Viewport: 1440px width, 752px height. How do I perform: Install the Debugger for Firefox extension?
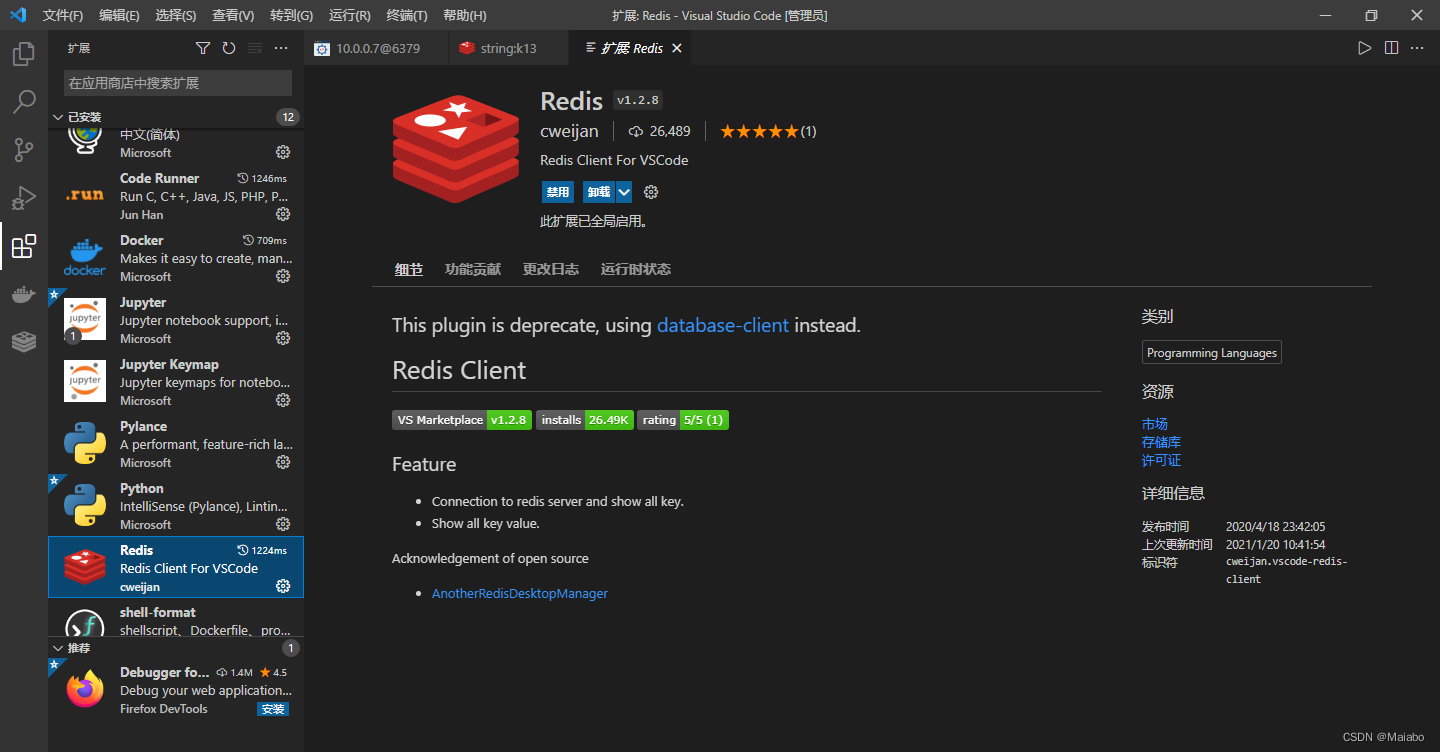(273, 709)
